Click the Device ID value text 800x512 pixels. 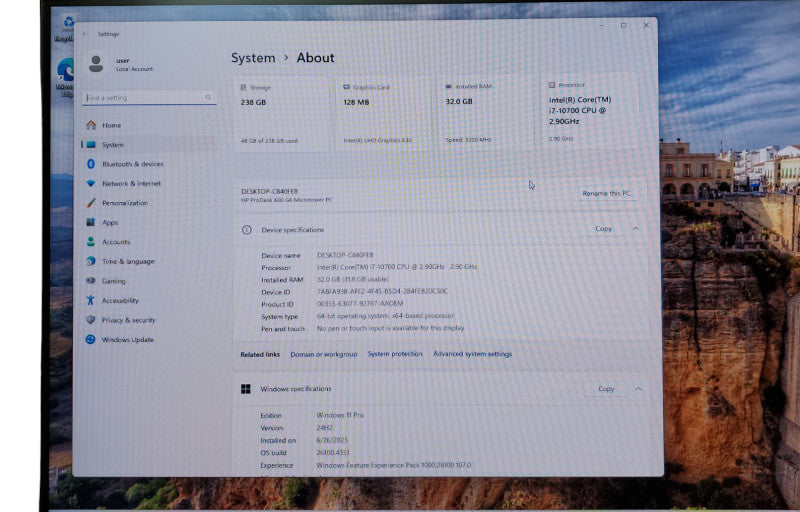pos(382,291)
